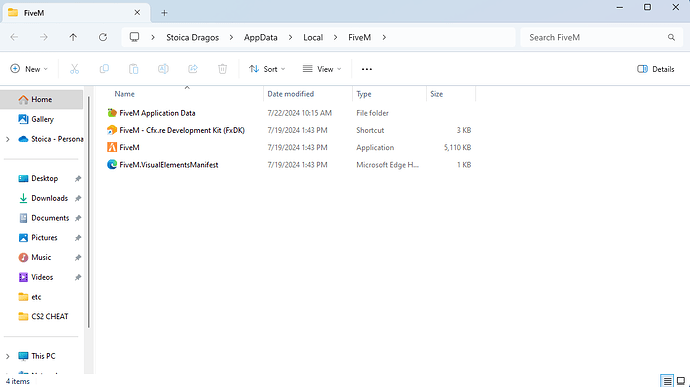The height and width of the screenshot is (387, 690).
Task: Switch to details list view icon
Action: pos(667,381)
